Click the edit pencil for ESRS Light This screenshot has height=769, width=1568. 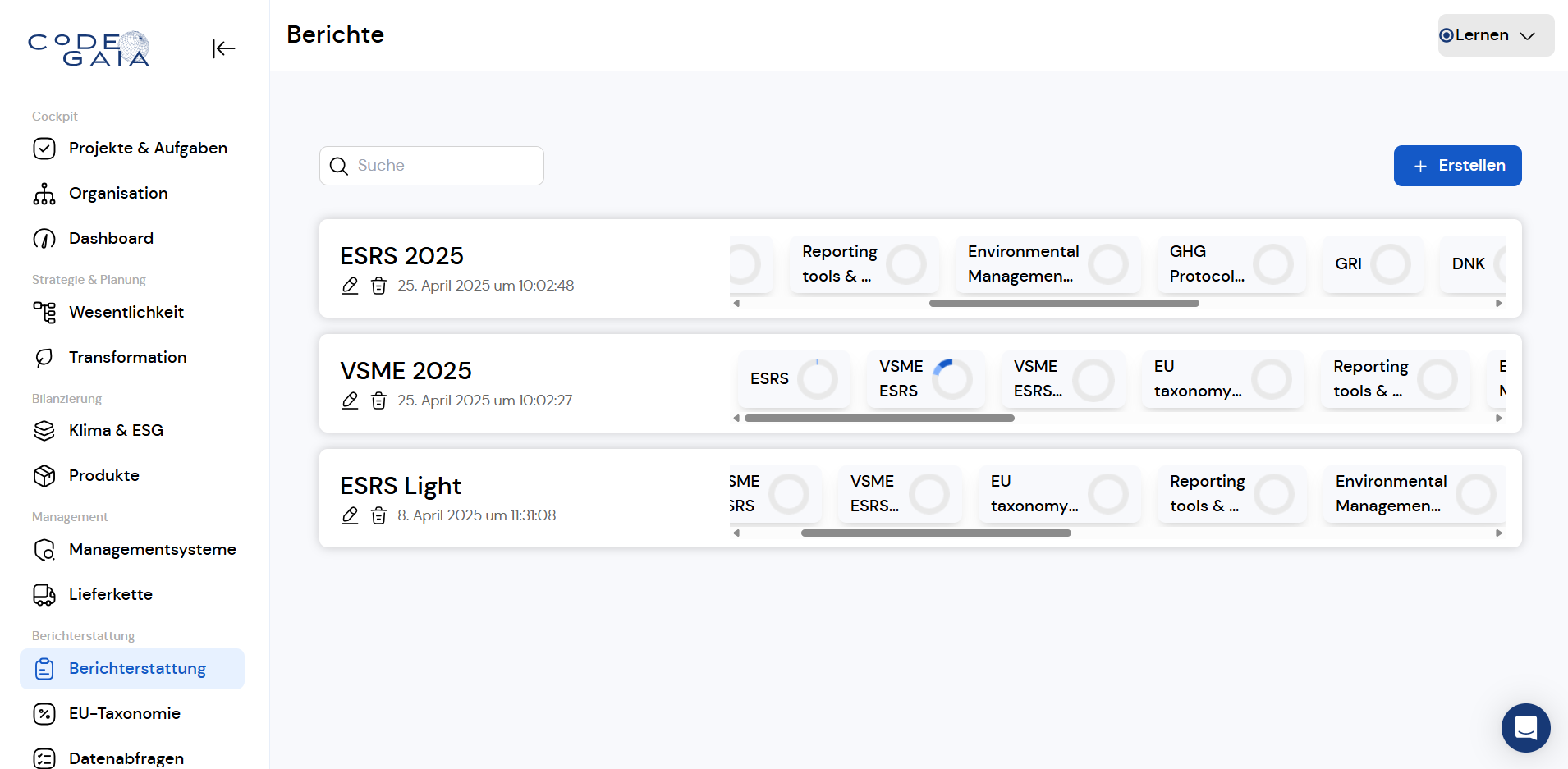tap(350, 515)
